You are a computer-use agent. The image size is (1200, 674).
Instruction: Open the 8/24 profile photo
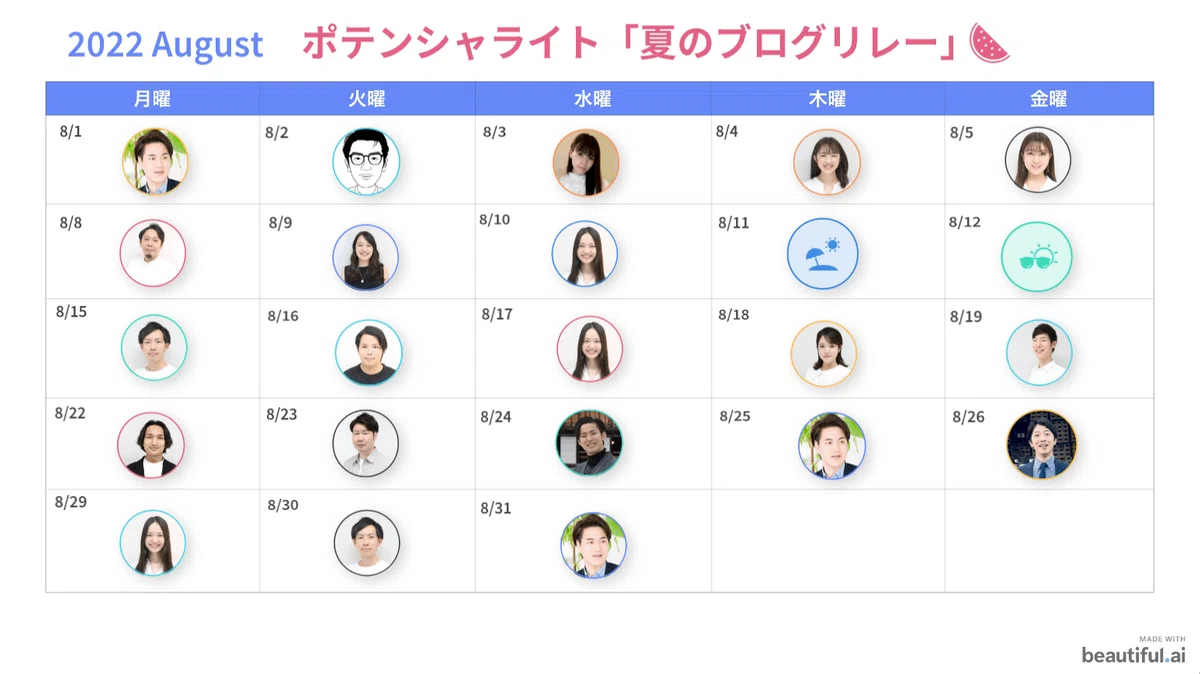pos(589,442)
